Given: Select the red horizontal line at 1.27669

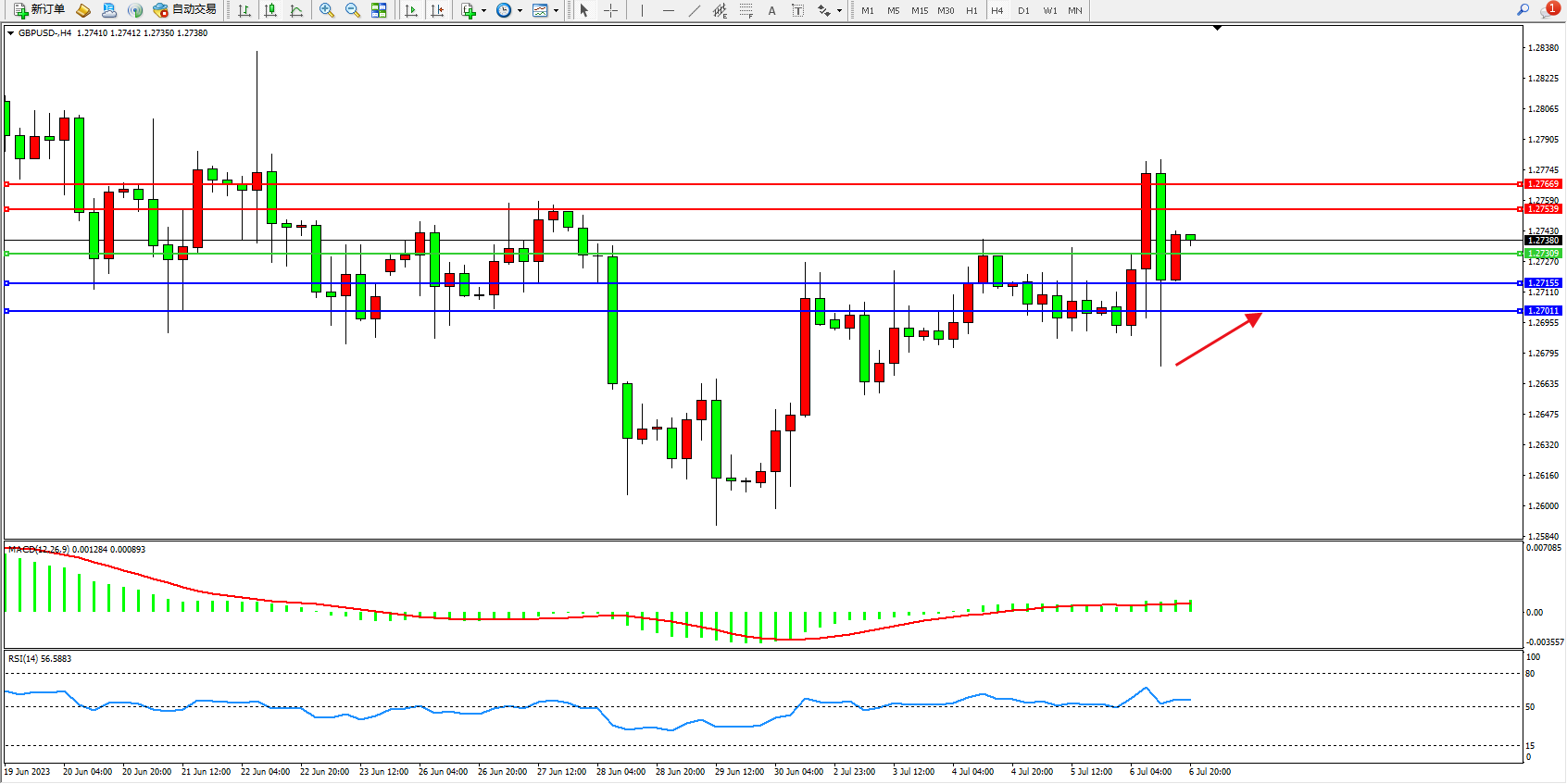Looking at the screenshot, I should pyautogui.click(x=741, y=184).
